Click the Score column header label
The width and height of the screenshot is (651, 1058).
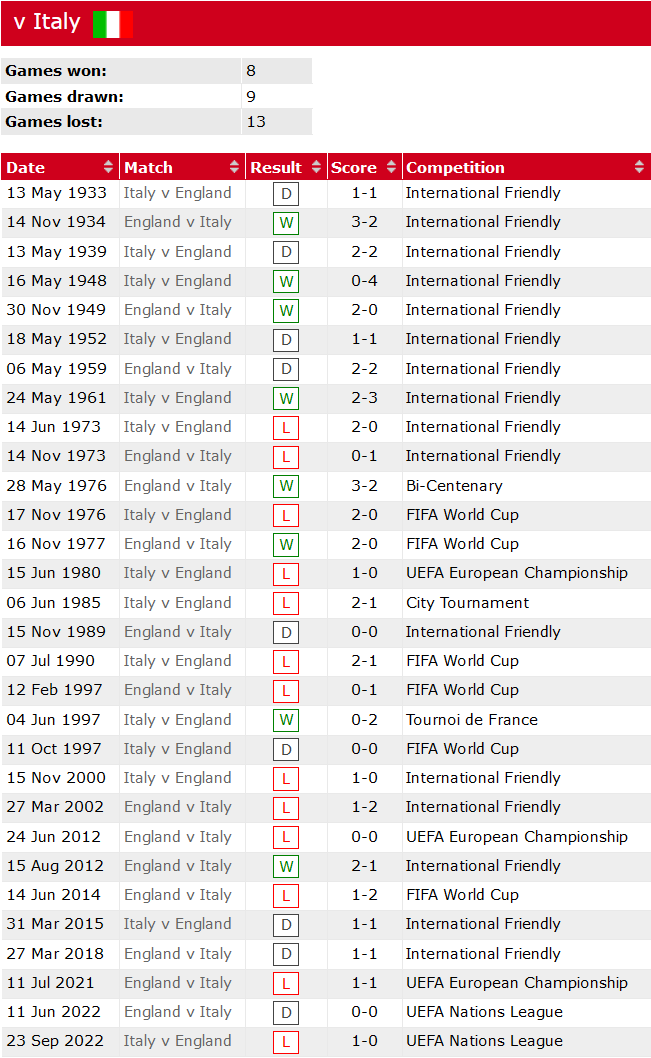(353, 167)
